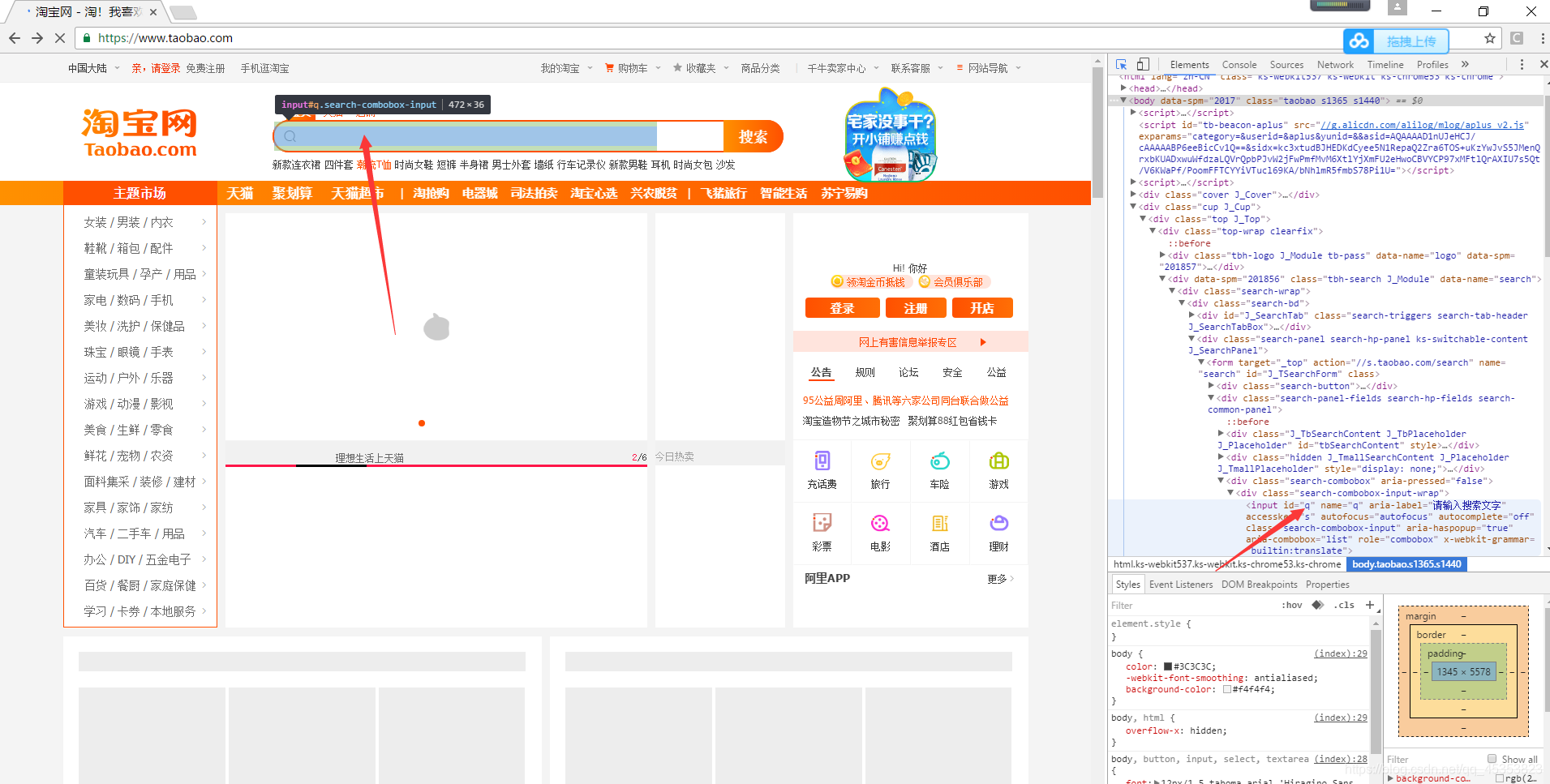
Task: Focus the Styles Filter input
Action: click(1192, 605)
